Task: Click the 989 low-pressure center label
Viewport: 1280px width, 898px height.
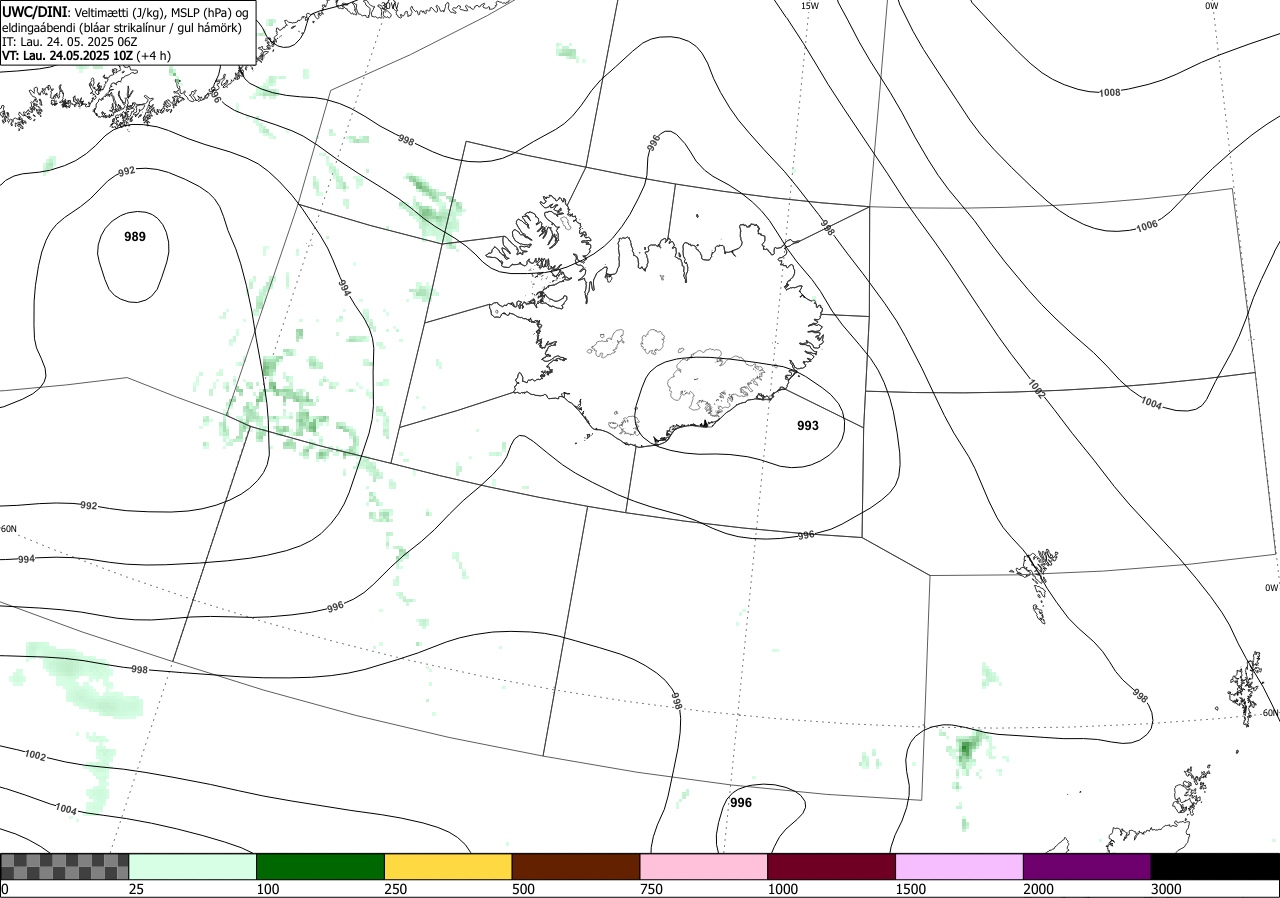Action: tap(135, 237)
